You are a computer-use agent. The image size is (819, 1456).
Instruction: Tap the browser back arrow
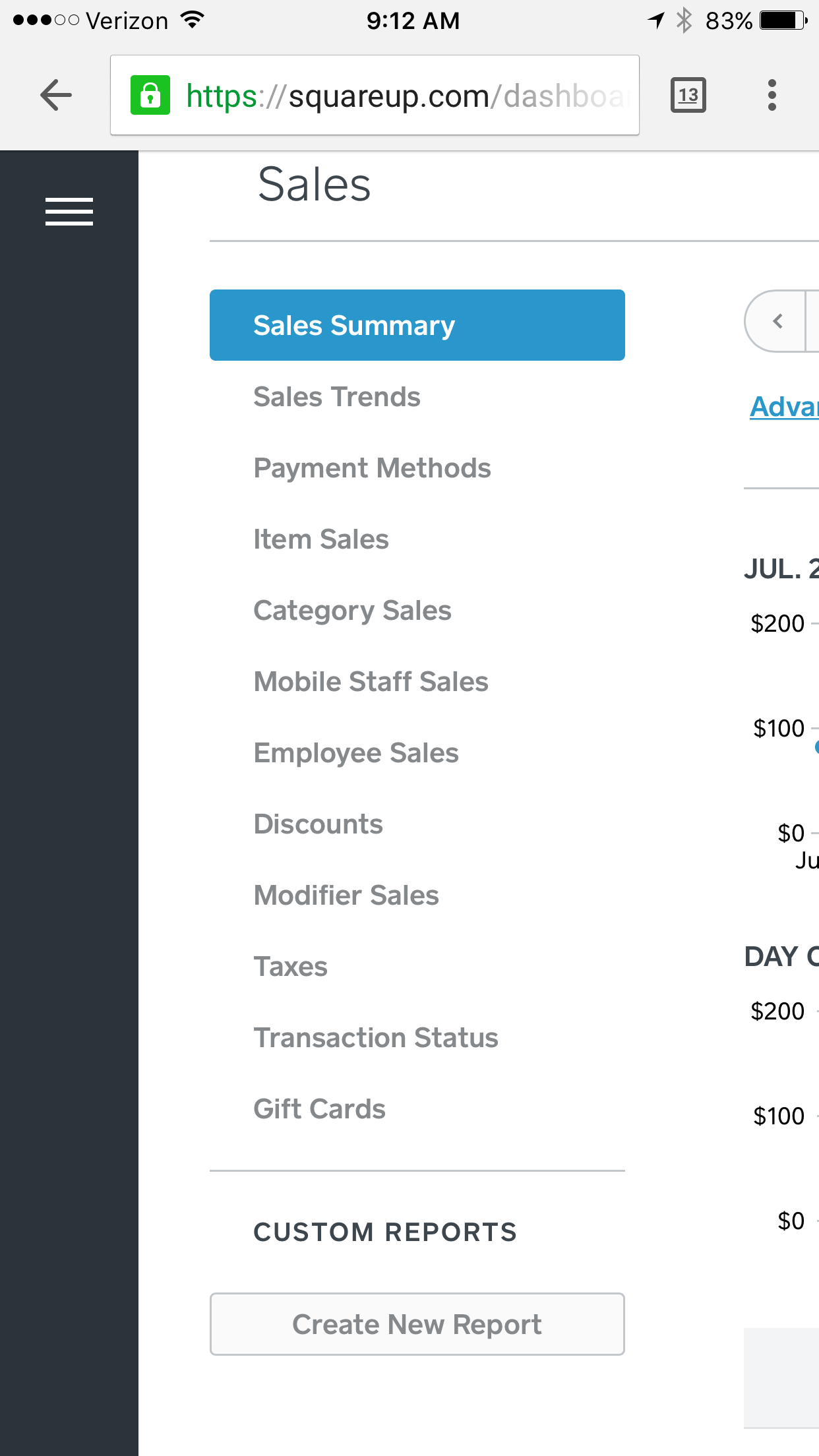[56, 95]
